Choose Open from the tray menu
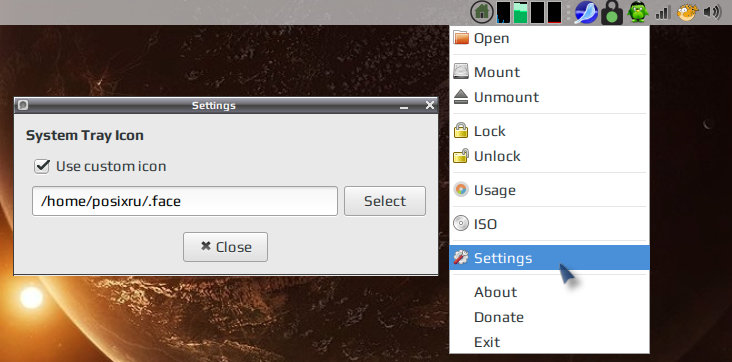The width and height of the screenshot is (732, 362). [x=549, y=38]
